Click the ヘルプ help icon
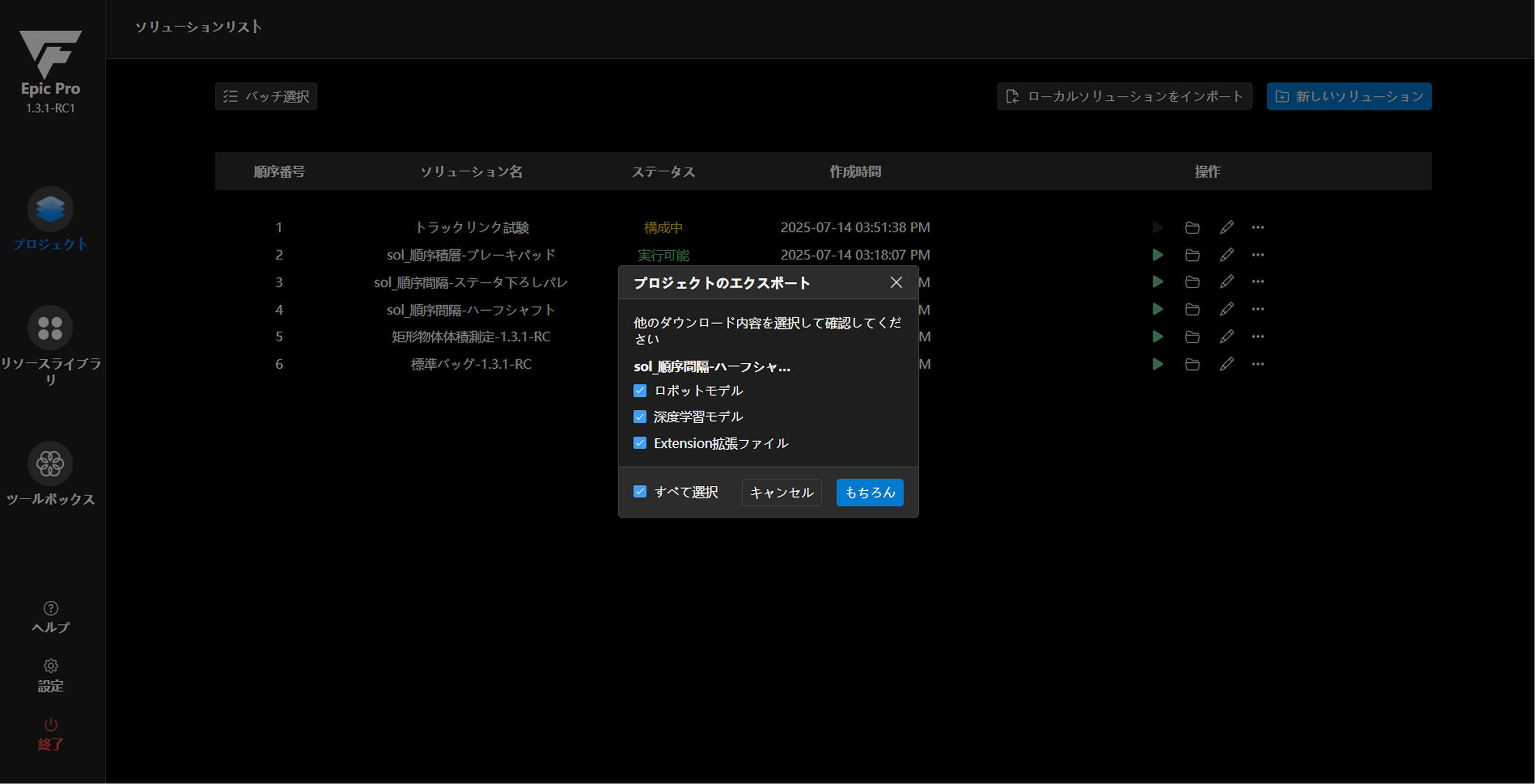 click(x=51, y=608)
